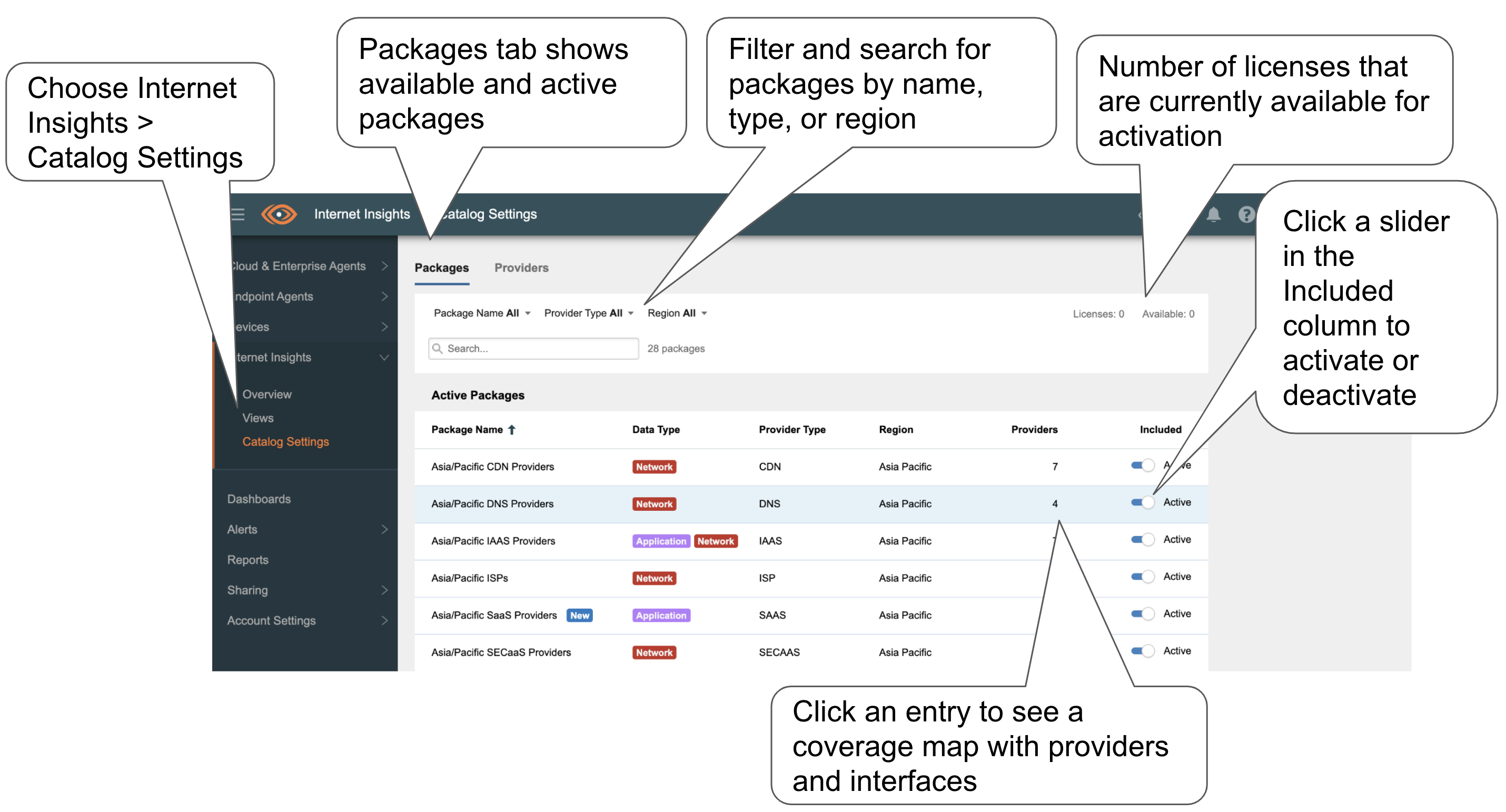The image size is (1506, 812).
Task: Click the 28 packages count
Action: coord(675,349)
